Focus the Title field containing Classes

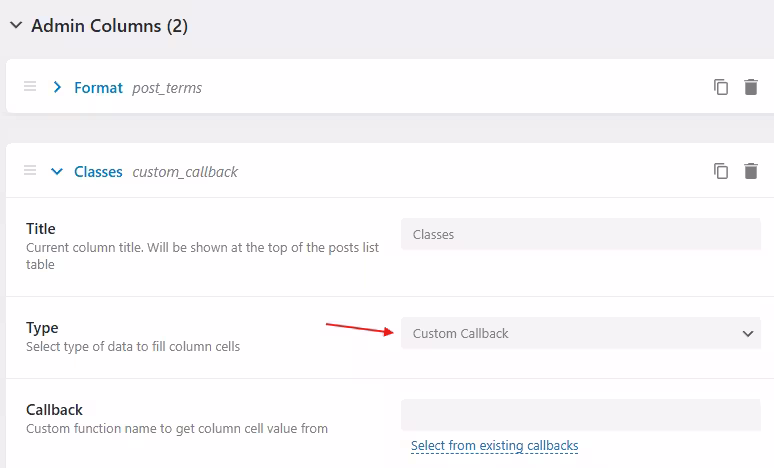[580, 234]
